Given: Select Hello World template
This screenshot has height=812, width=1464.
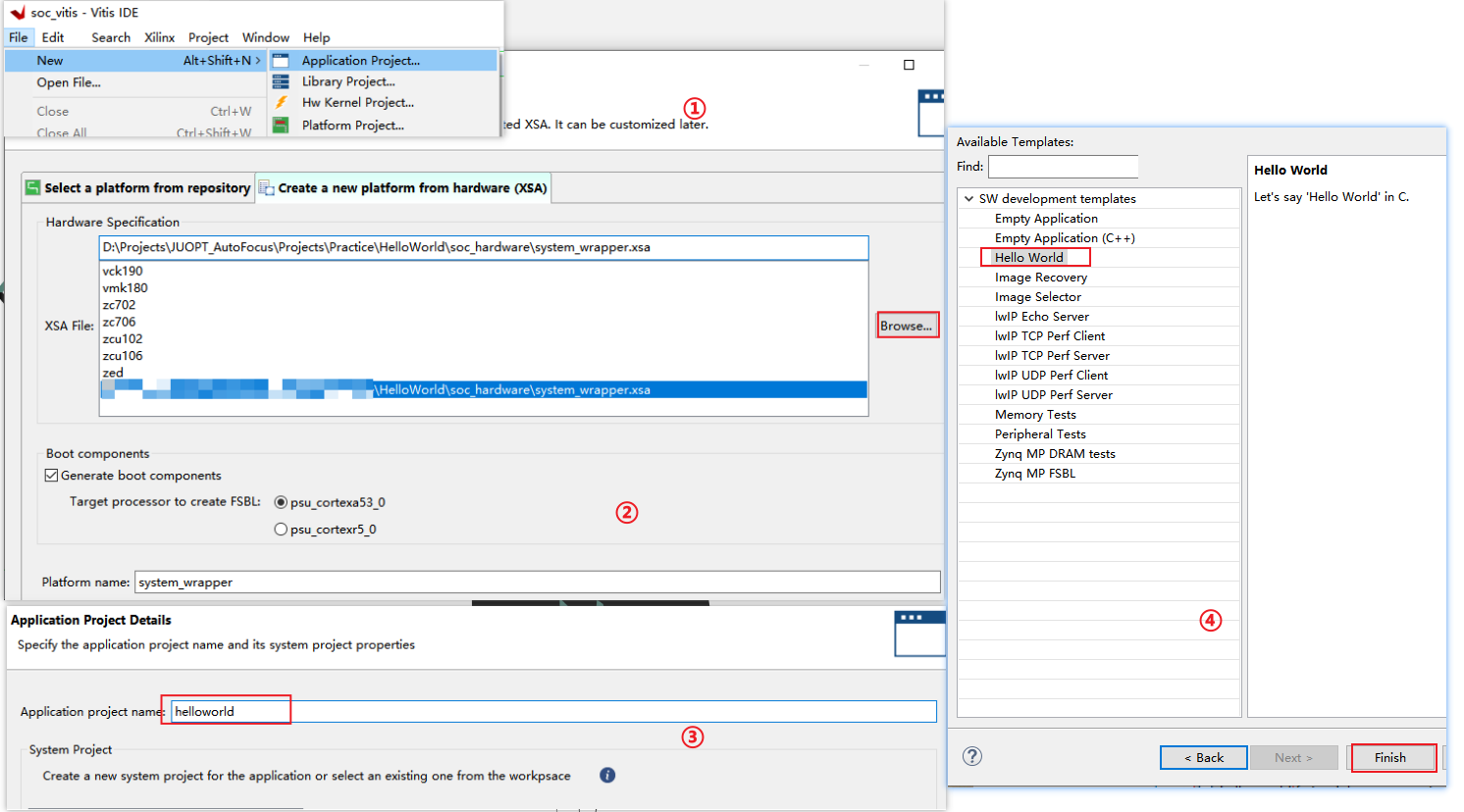Looking at the screenshot, I should (x=1028, y=257).
